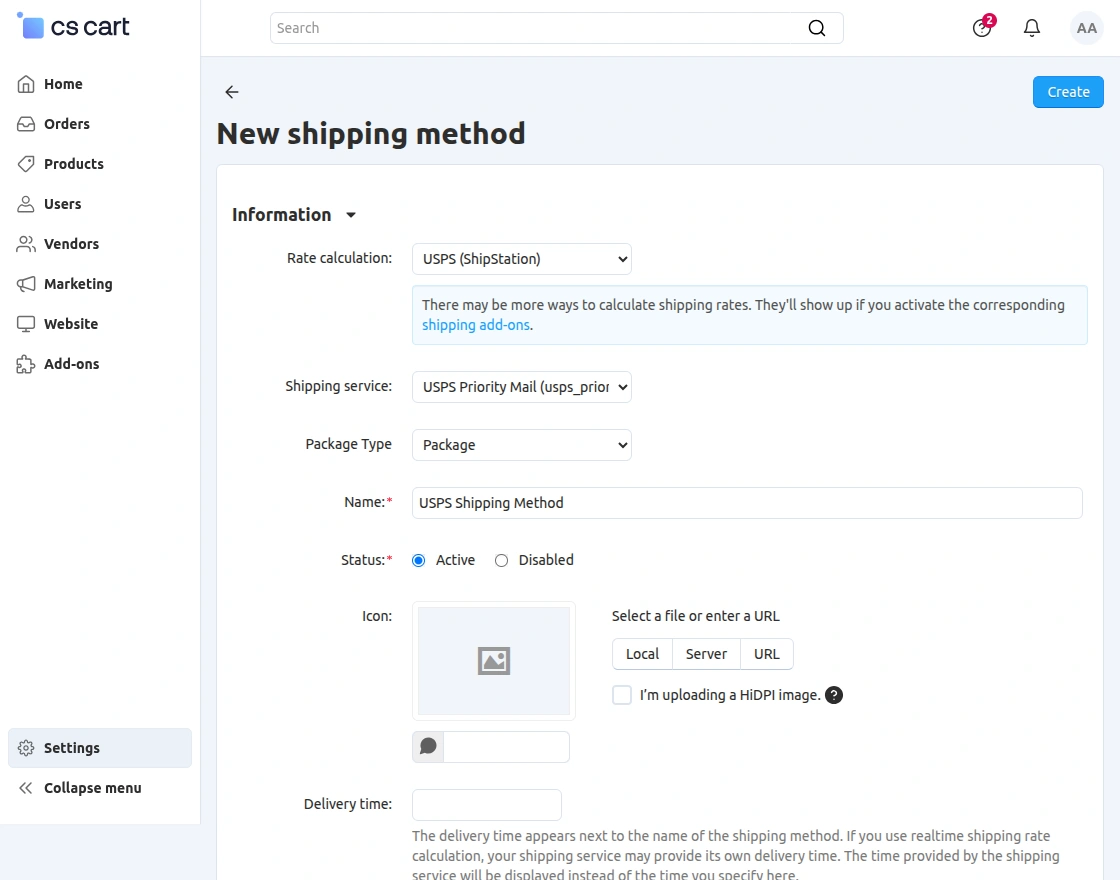The image size is (1120, 880).
Task: Click the Settings gear icon
Action: point(26,748)
